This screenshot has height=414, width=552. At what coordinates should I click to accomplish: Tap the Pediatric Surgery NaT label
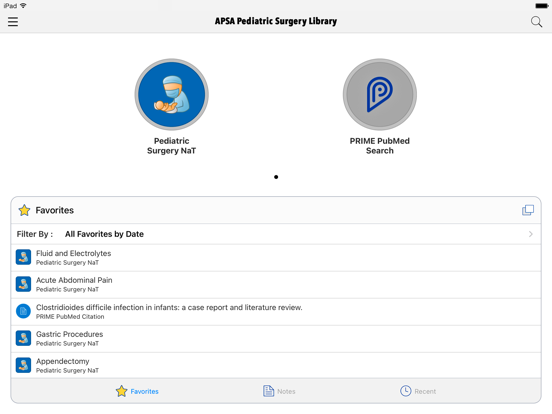(x=171, y=146)
